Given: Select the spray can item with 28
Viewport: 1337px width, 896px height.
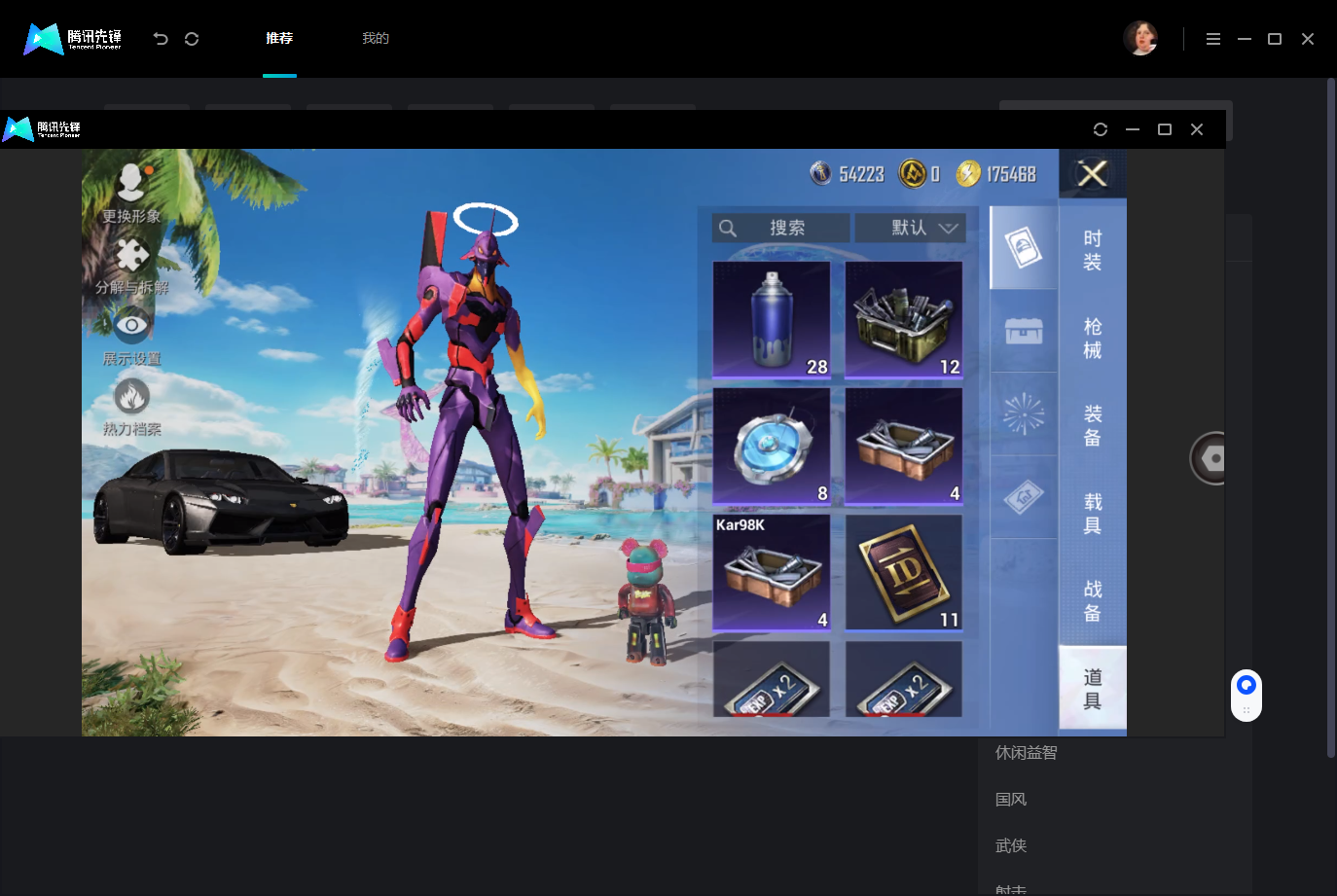Looking at the screenshot, I should [772, 319].
